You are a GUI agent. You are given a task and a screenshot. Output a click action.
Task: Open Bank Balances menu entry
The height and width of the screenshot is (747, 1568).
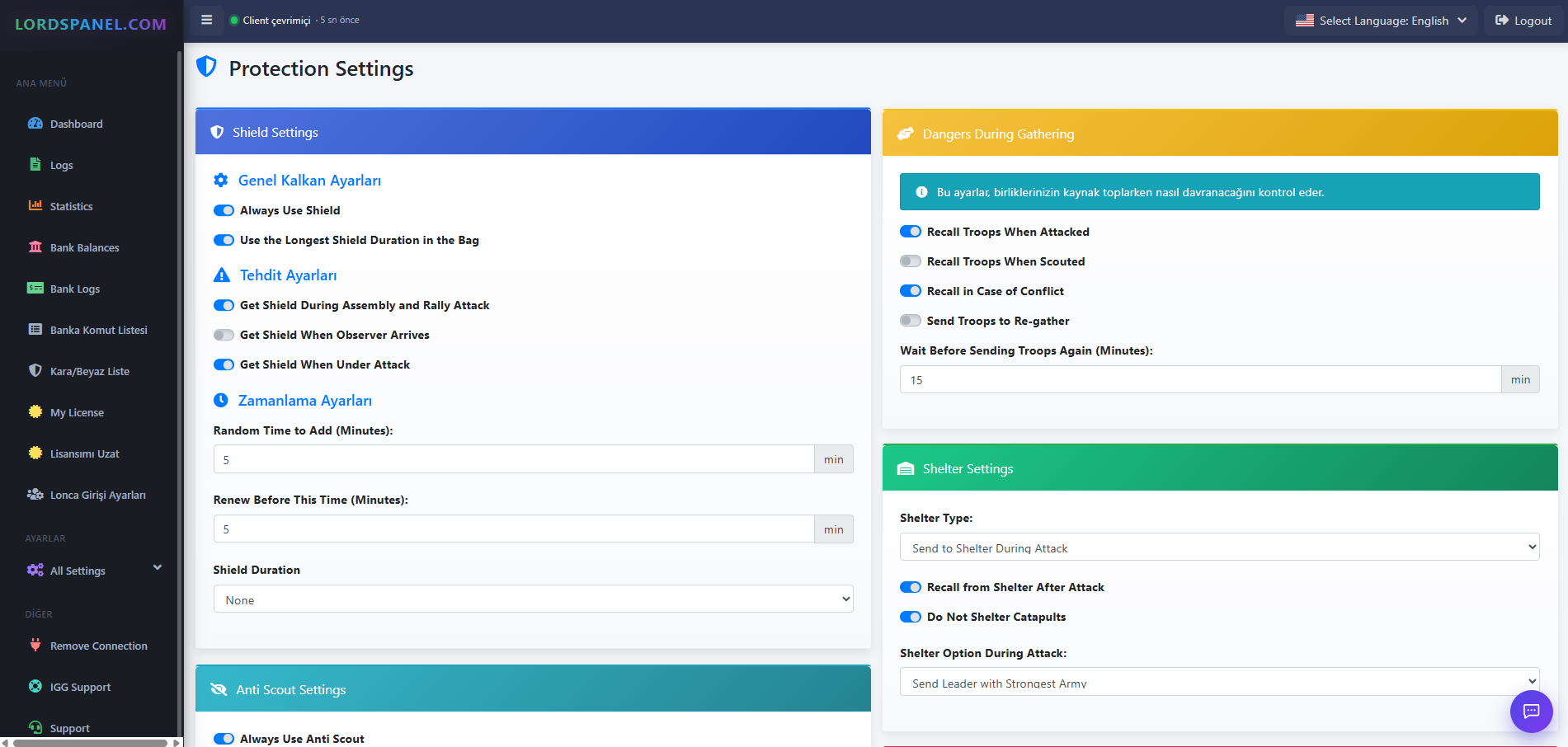[x=85, y=247]
